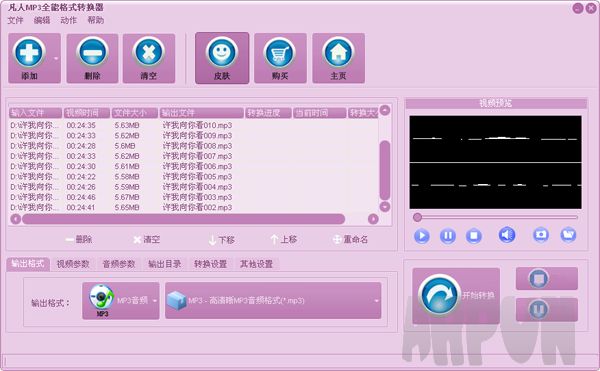The width and height of the screenshot is (600, 371).
Task: Switch to the 输出格式 tab
Action: coord(28,264)
